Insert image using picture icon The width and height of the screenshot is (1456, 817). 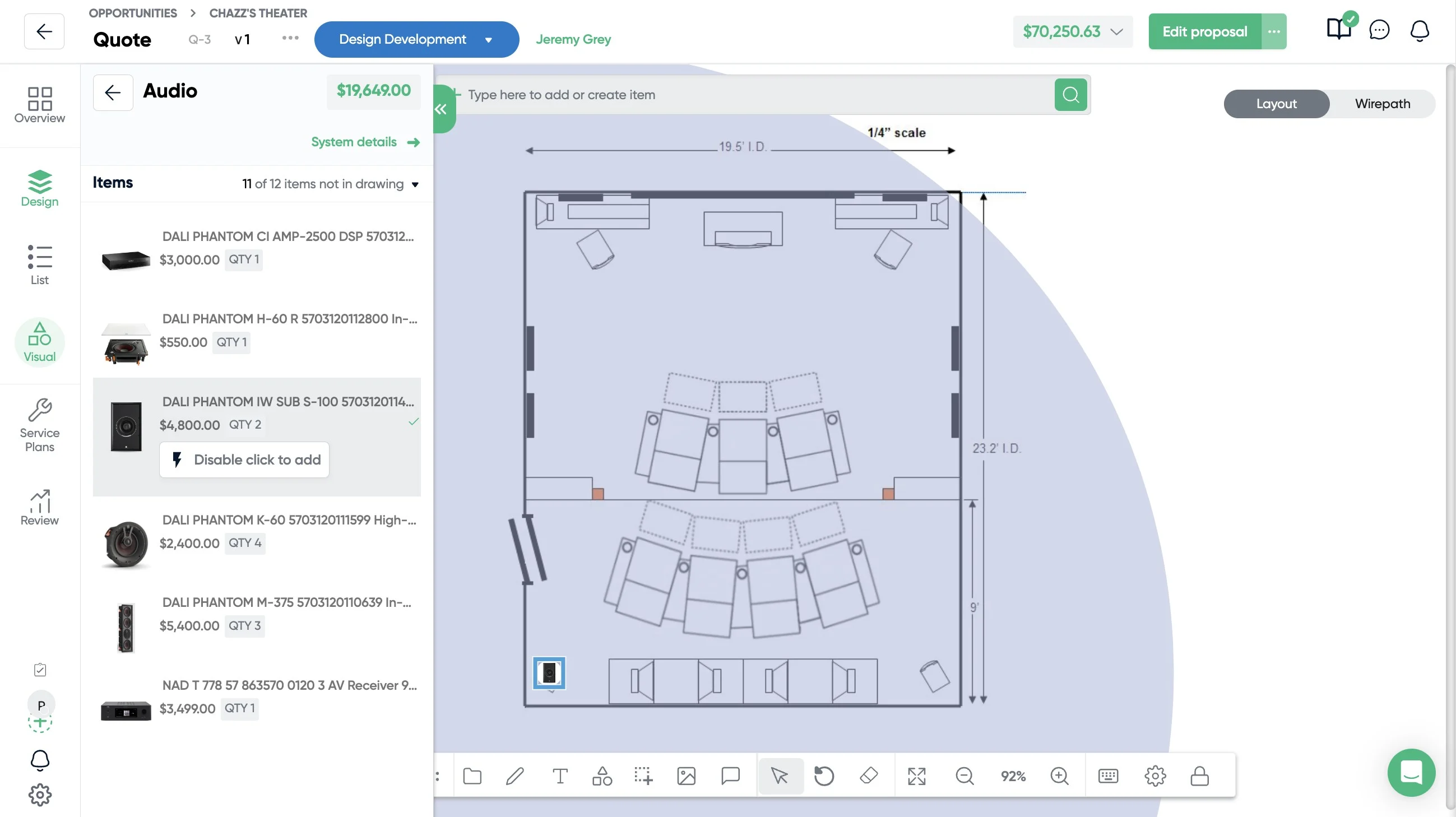[x=686, y=776]
